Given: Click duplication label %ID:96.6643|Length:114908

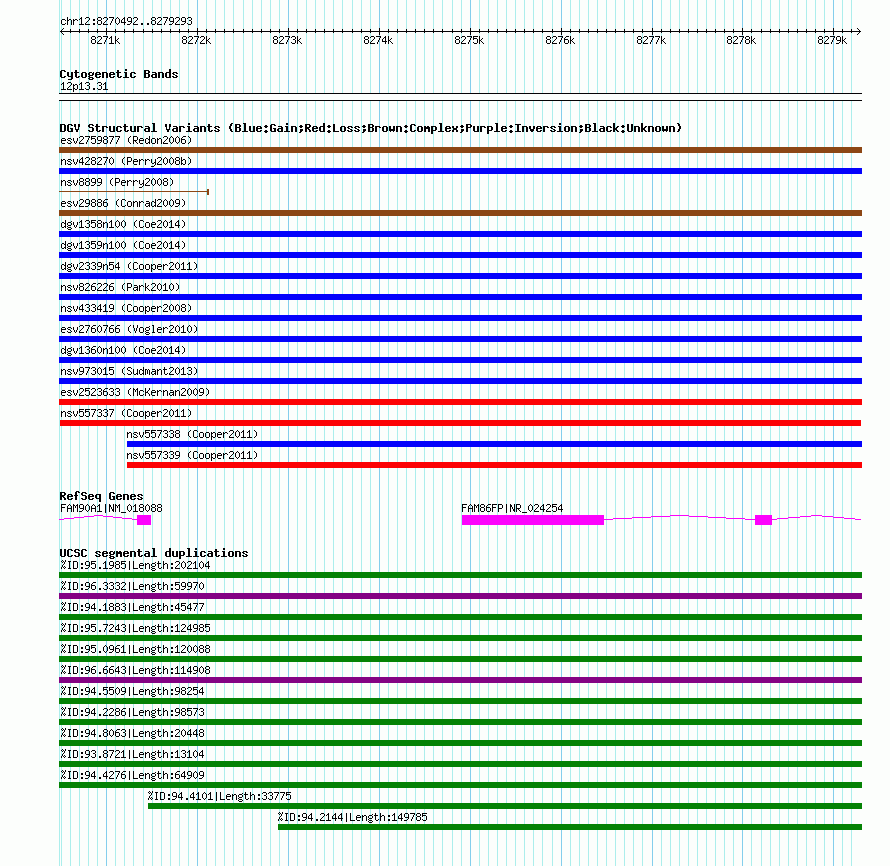Looking at the screenshot, I should [135, 670].
